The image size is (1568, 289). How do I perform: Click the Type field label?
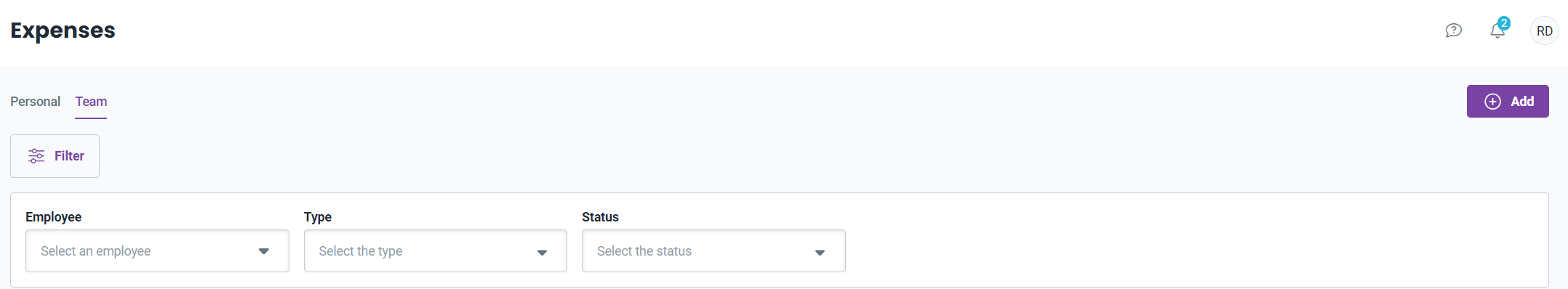click(x=318, y=217)
